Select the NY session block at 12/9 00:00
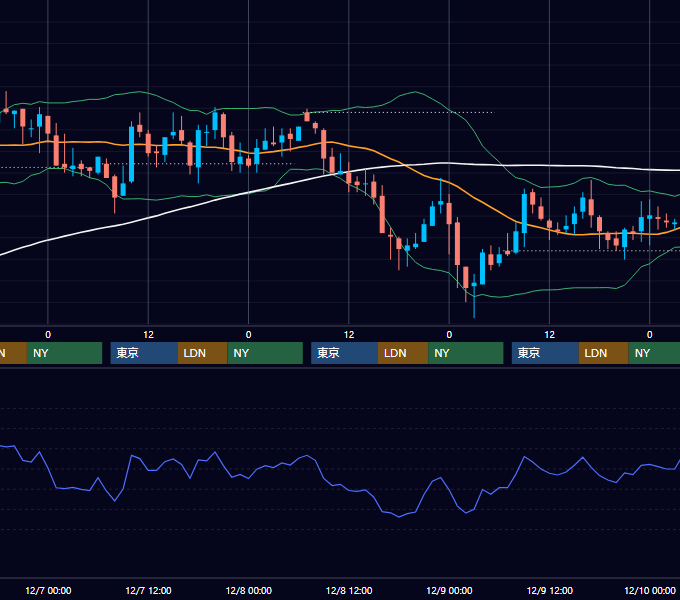 466,353
